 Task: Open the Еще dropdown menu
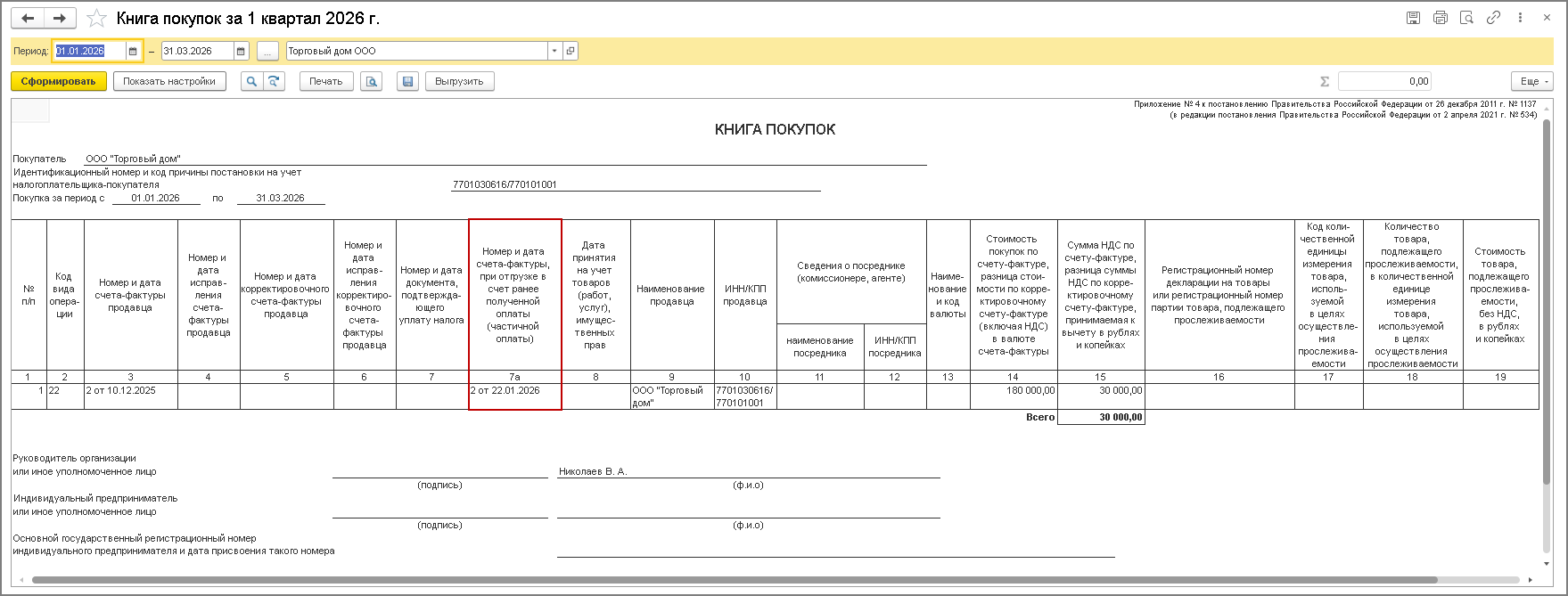tap(1532, 81)
